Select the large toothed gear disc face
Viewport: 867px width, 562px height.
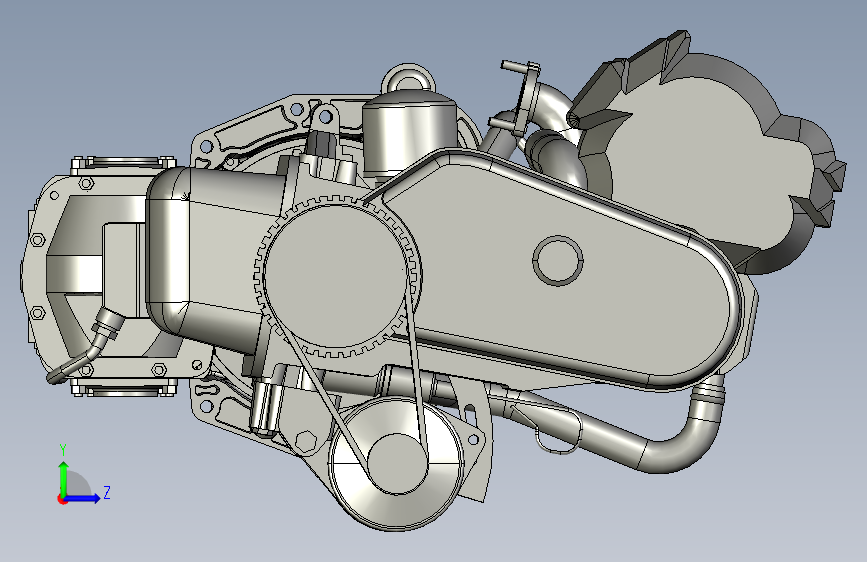[336, 276]
